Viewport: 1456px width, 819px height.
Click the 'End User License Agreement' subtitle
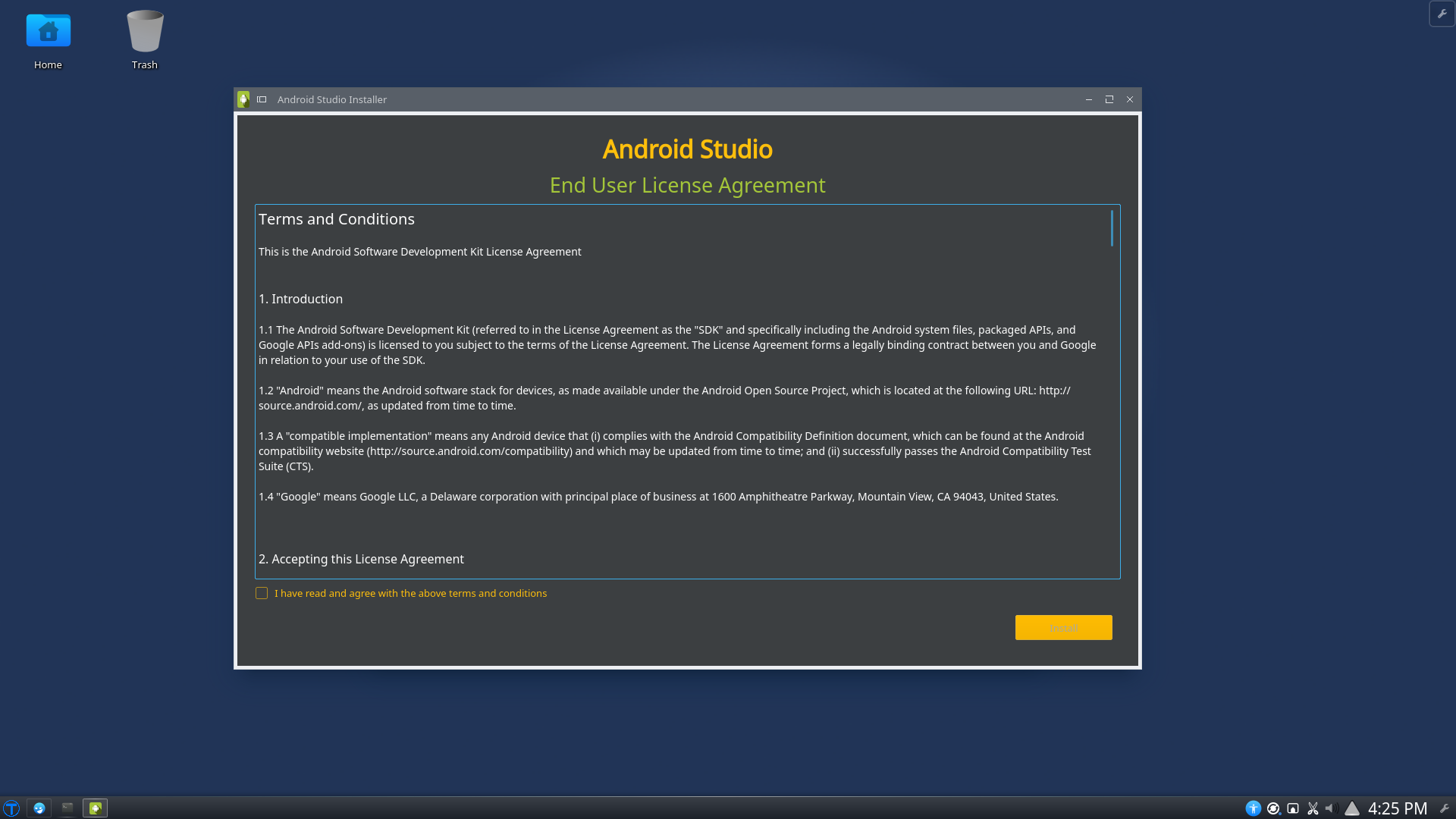click(x=687, y=185)
